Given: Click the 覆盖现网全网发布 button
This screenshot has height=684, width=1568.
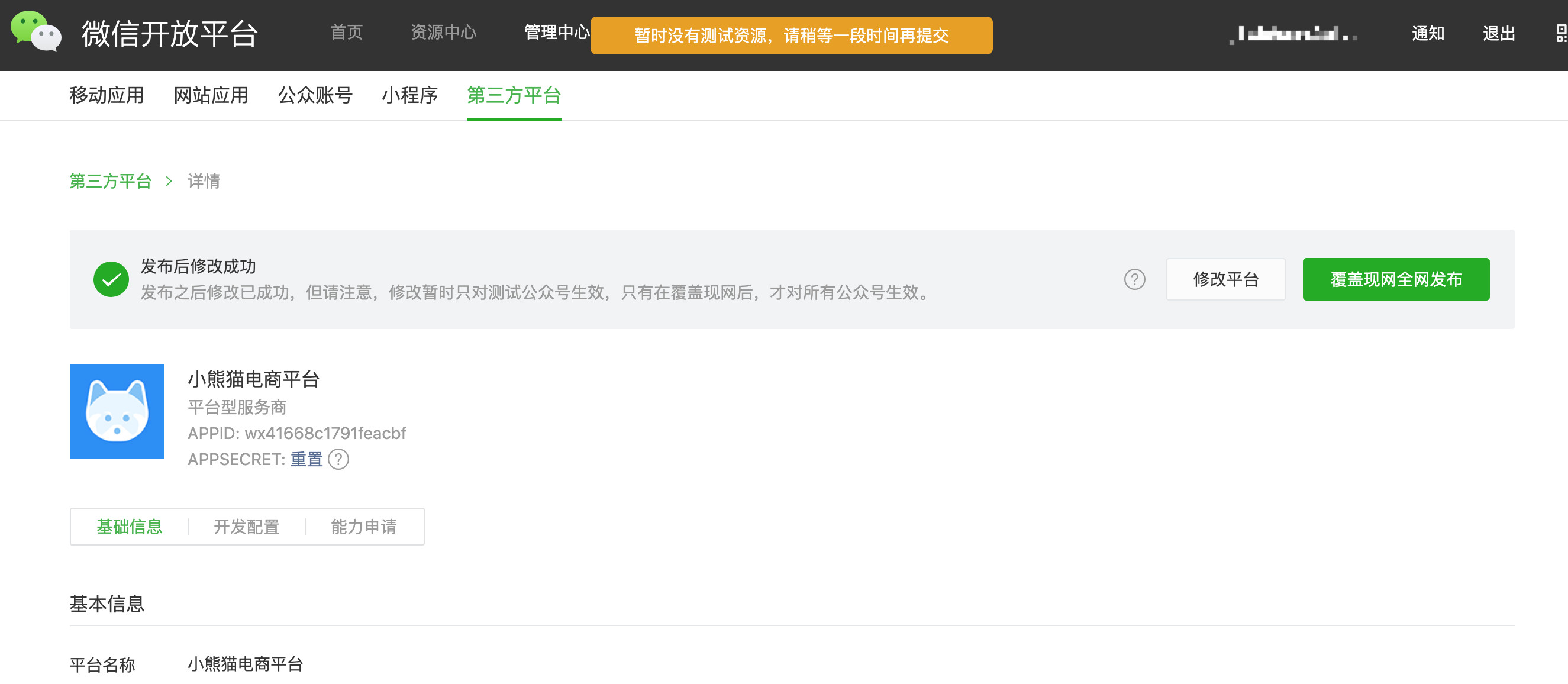Looking at the screenshot, I should [x=1396, y=279].
